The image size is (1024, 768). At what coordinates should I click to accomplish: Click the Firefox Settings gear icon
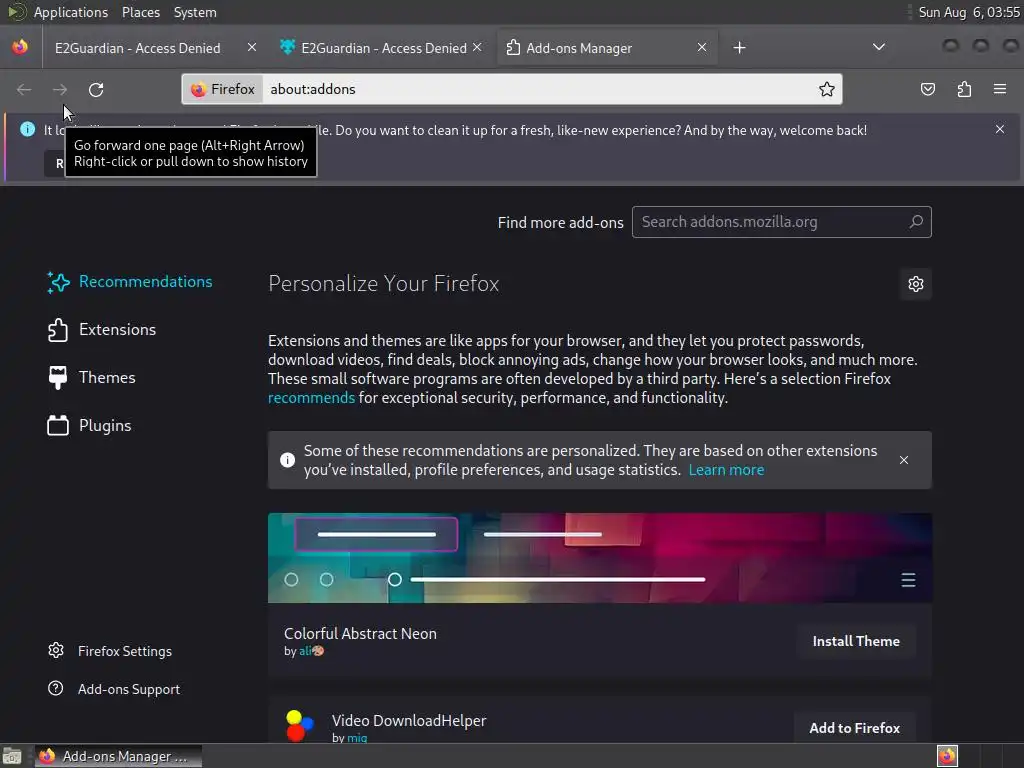[x=56, y=650]
